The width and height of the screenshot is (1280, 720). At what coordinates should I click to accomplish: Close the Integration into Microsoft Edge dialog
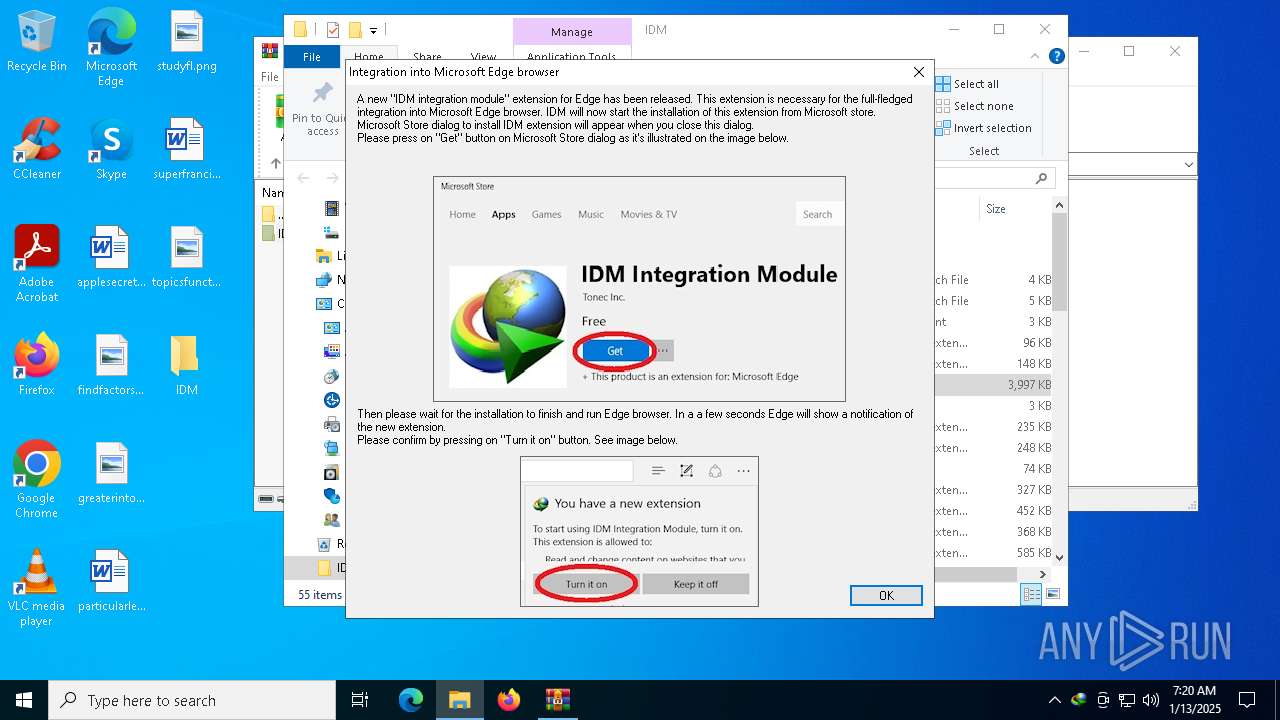click(919, 72)
